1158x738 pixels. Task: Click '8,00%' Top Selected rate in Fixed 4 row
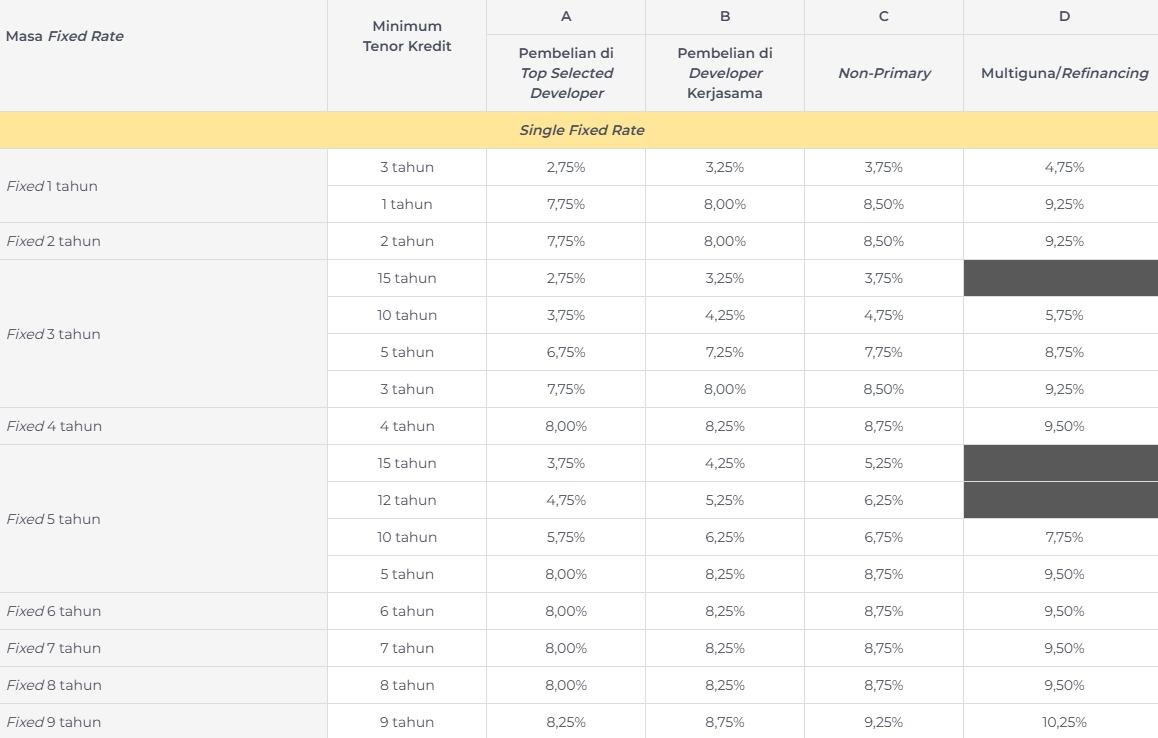pyautogui.click(x=566, y=426)
